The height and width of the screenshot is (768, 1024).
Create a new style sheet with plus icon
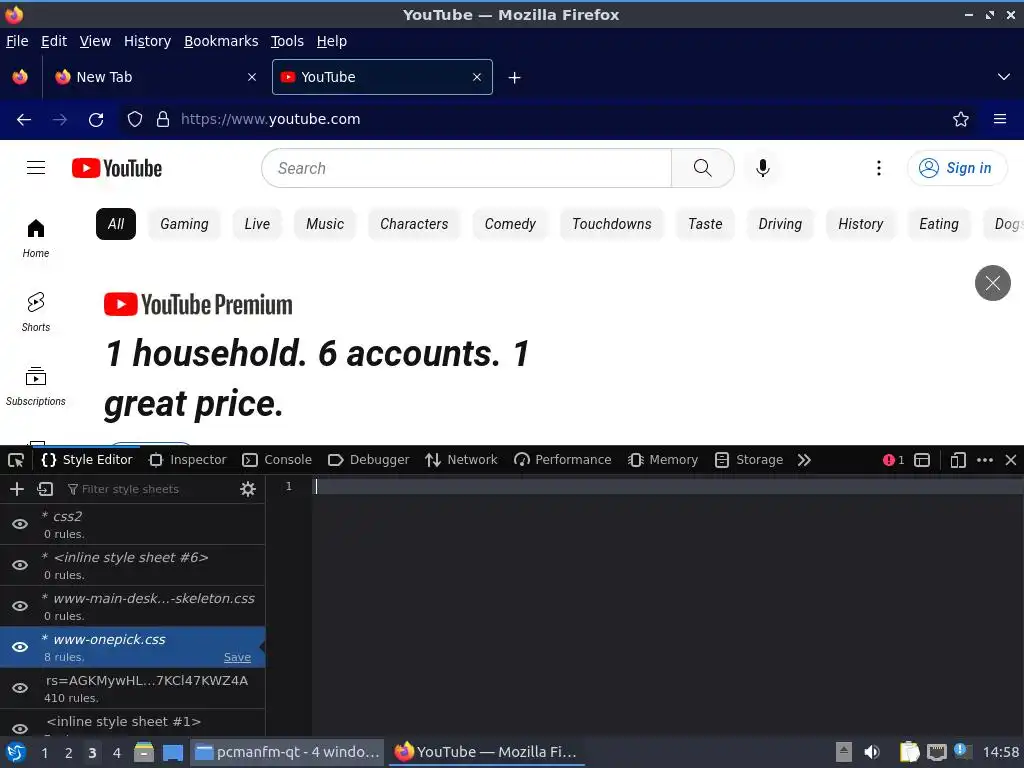17,489
